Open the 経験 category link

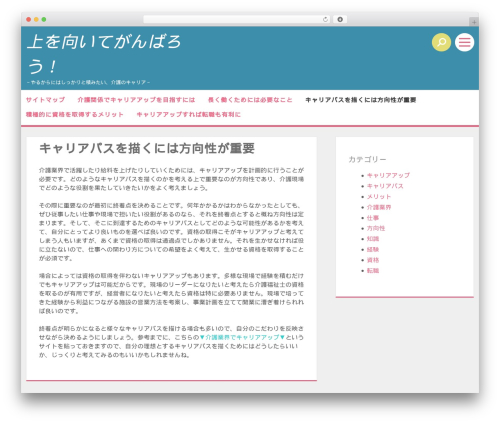click(x=373, y=250)
